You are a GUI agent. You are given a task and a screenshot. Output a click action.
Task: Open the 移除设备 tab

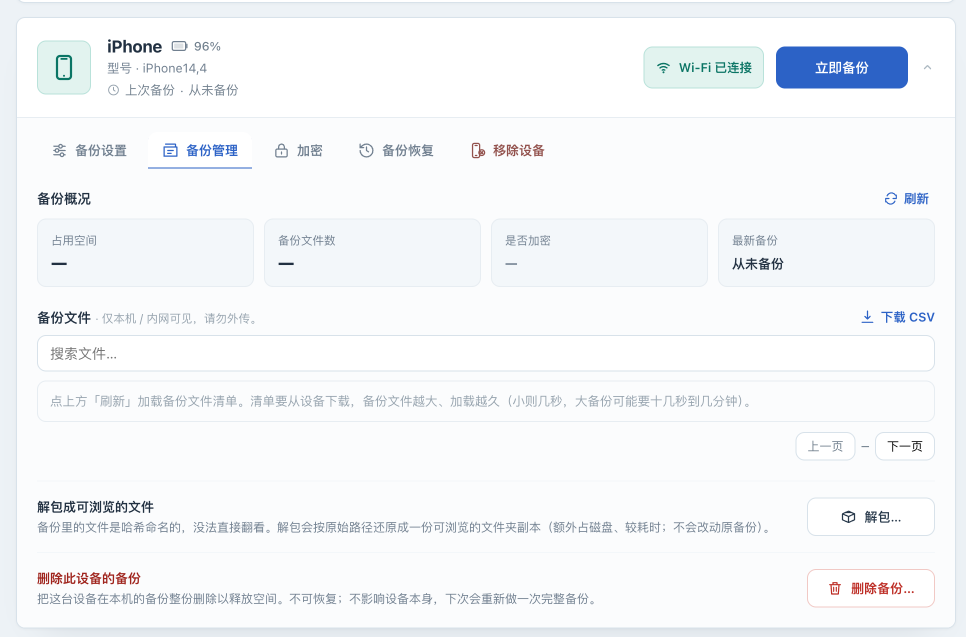(508, 150)
